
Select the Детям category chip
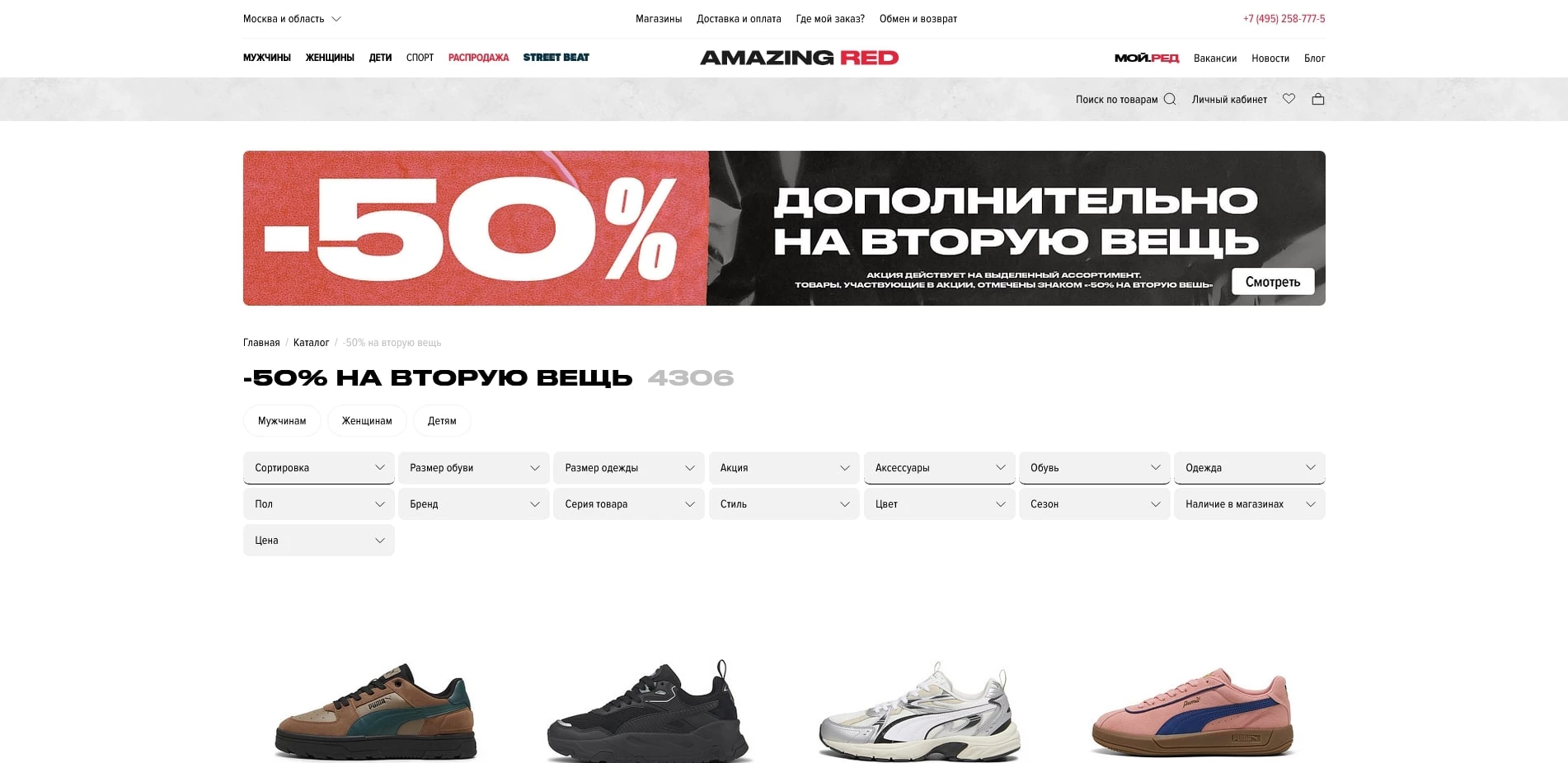point(442,421)
